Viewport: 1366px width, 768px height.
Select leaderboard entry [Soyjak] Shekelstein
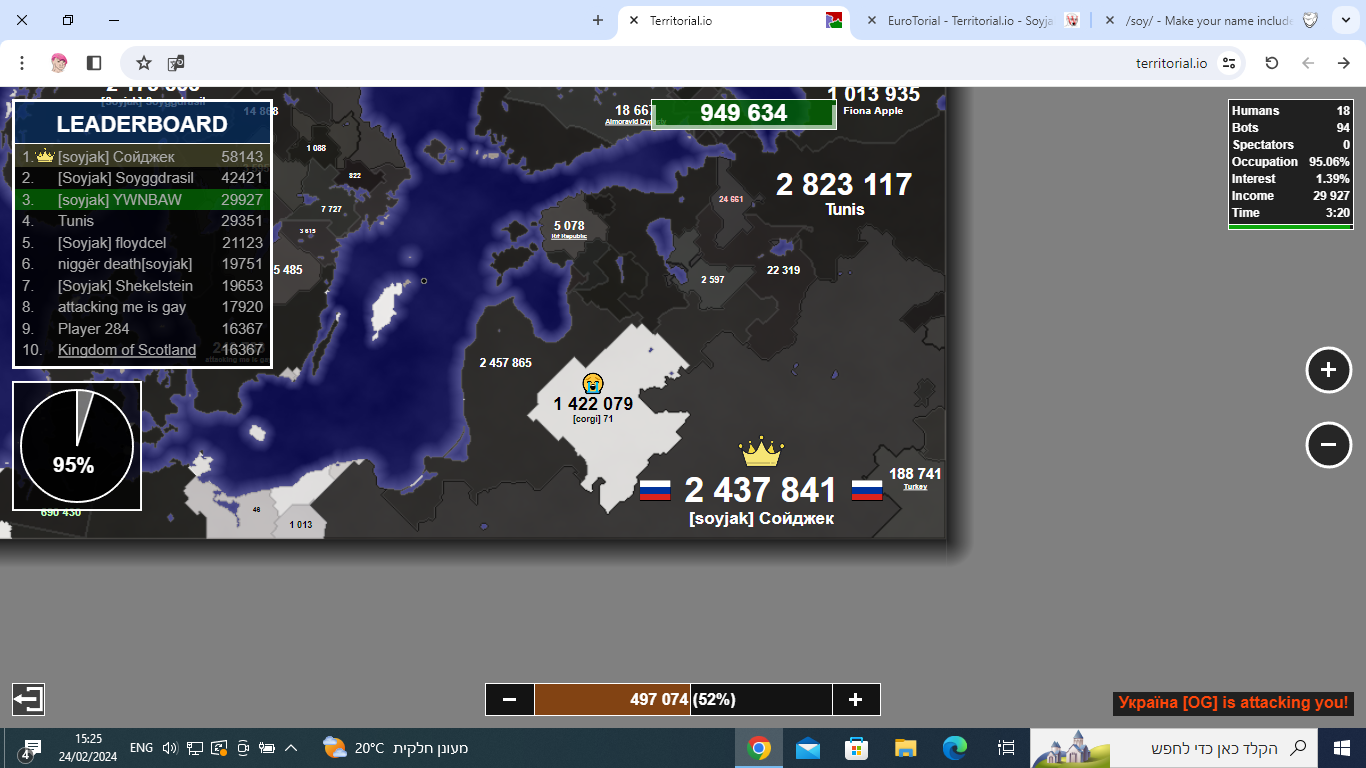click(x=142, y=286)
